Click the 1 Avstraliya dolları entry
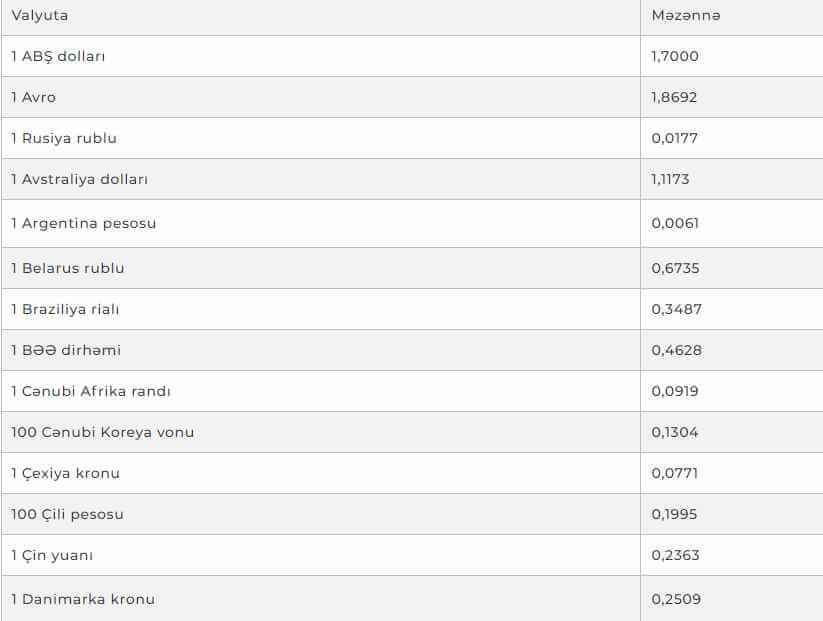This screenshot has height=621, width=823. pyautogui.click(x=80, y=179)
